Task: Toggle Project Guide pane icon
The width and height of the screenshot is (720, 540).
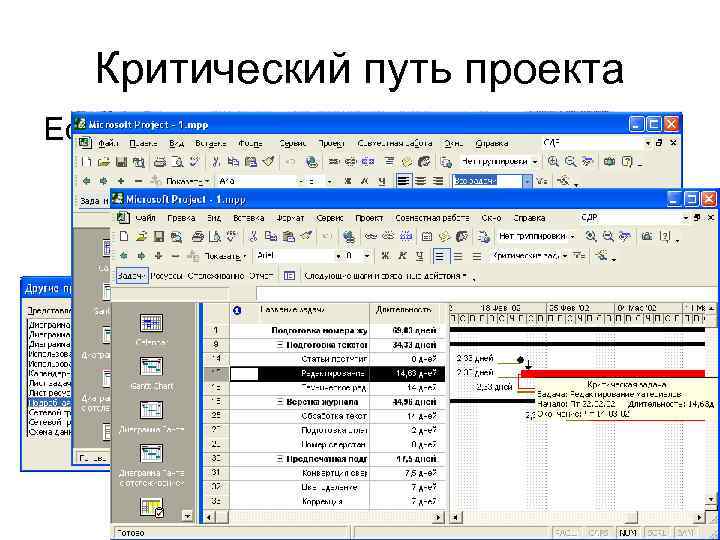Action: click(289, 276)
